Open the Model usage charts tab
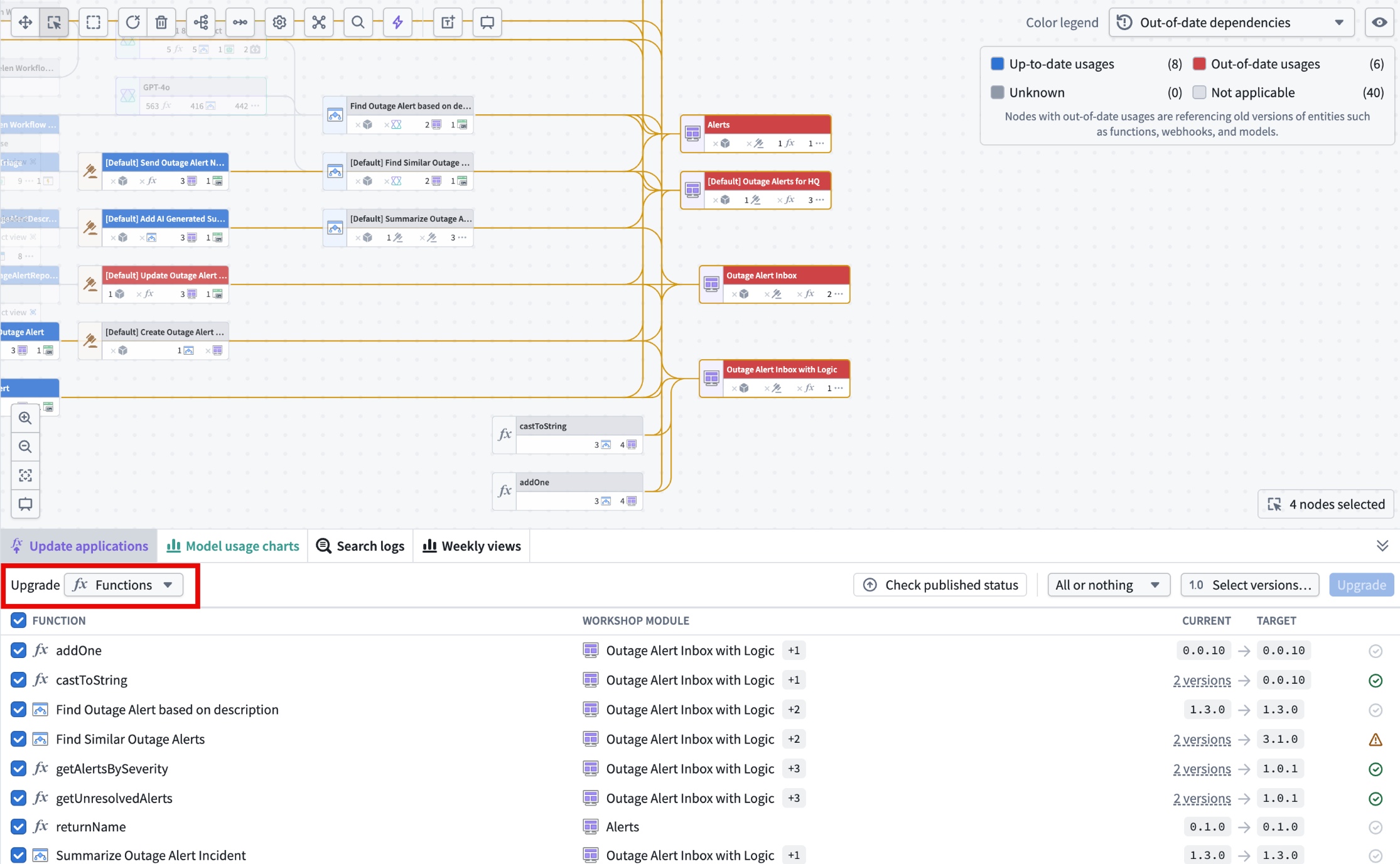Viewport: 1400px width, 864px height. tap(233, 546)
